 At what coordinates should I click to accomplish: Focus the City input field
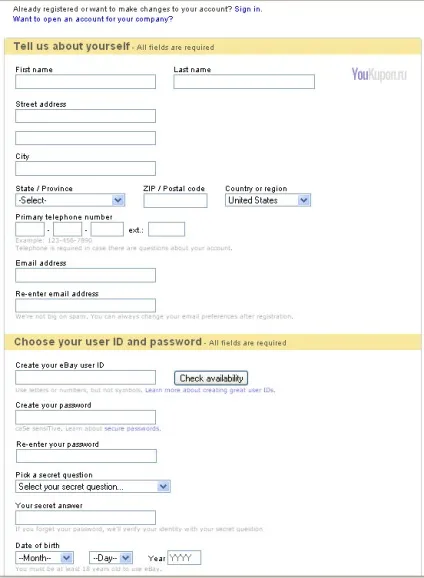point(86,168)
